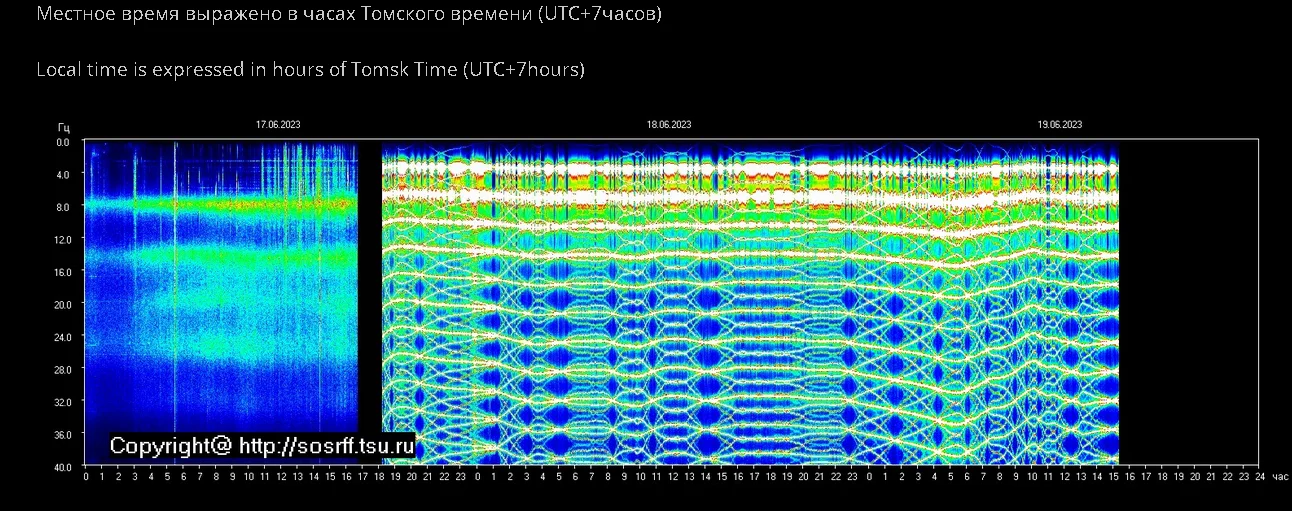Click the 17.06.2023 date label
The height and width of the screenshot is (511, 1292).
pyautogui.click(x=278, y=125)
